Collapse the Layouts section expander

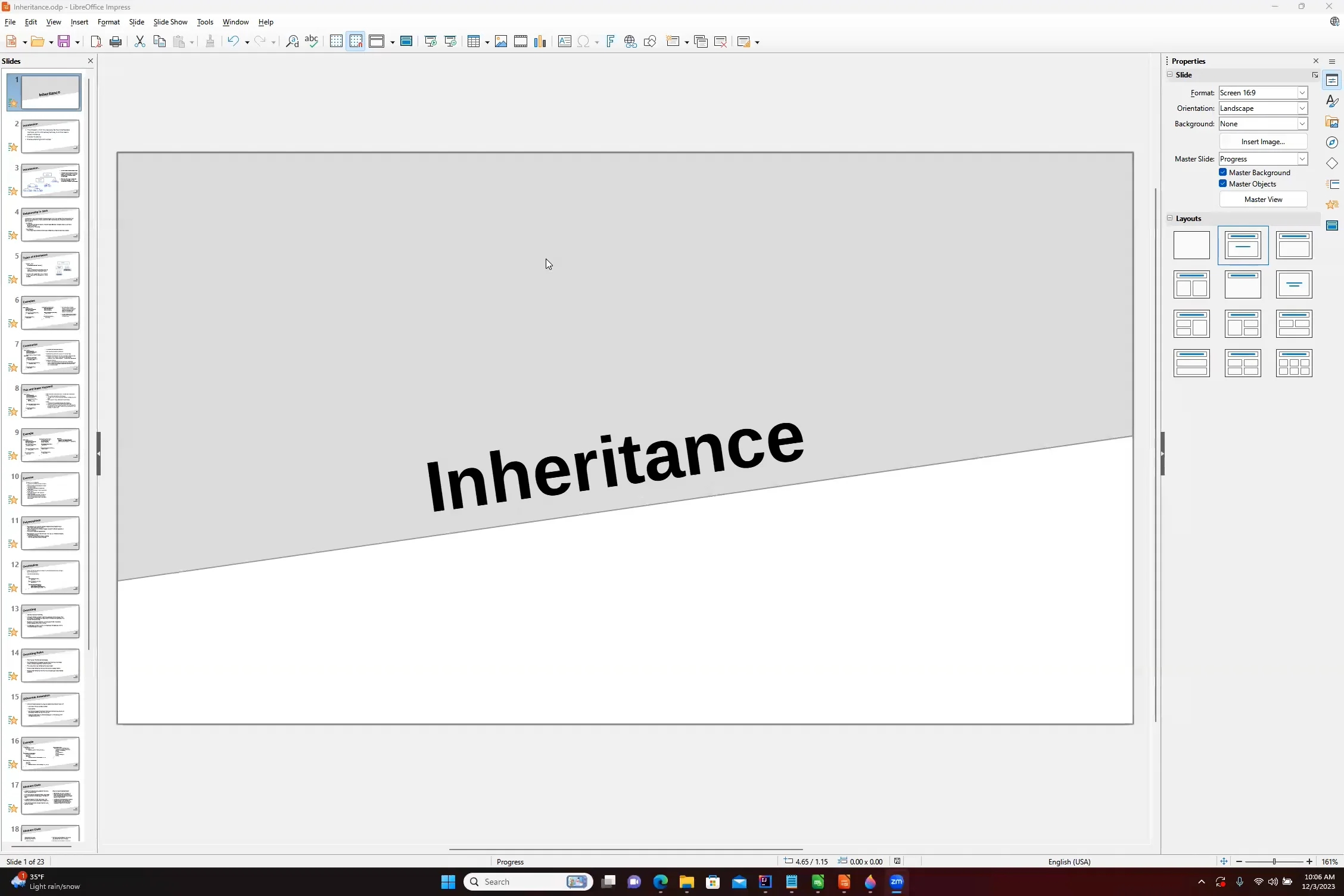pos(1169,218)
